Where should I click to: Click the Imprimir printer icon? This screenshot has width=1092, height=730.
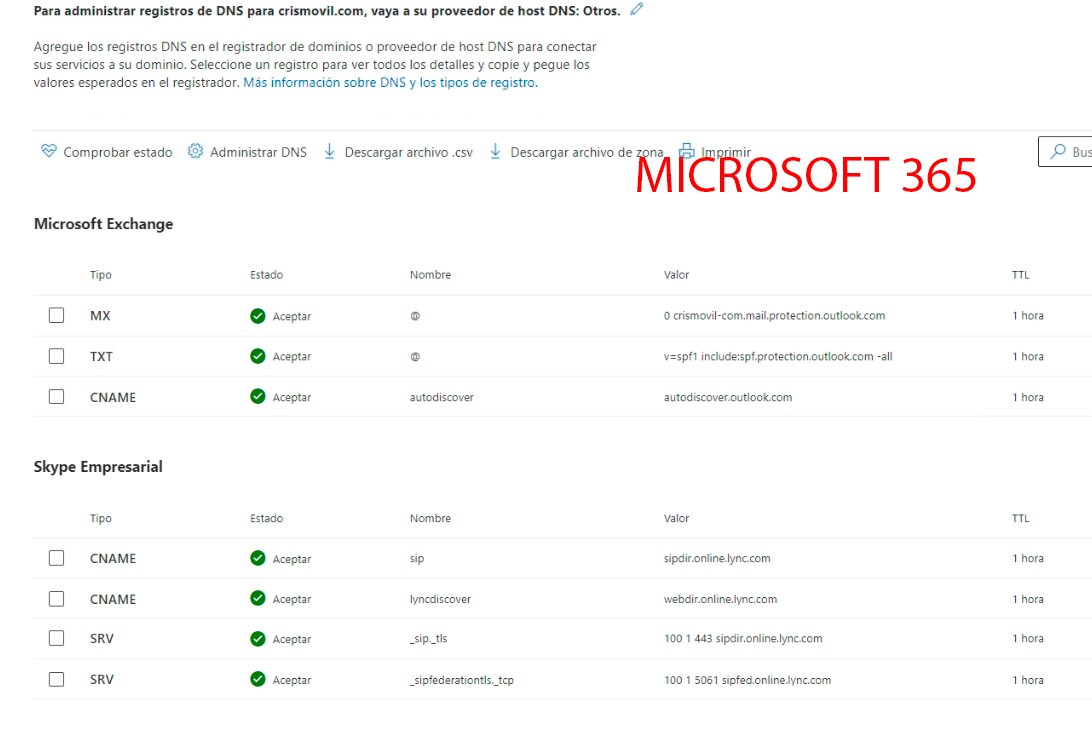pyautogui.click(x=686, y=152)
